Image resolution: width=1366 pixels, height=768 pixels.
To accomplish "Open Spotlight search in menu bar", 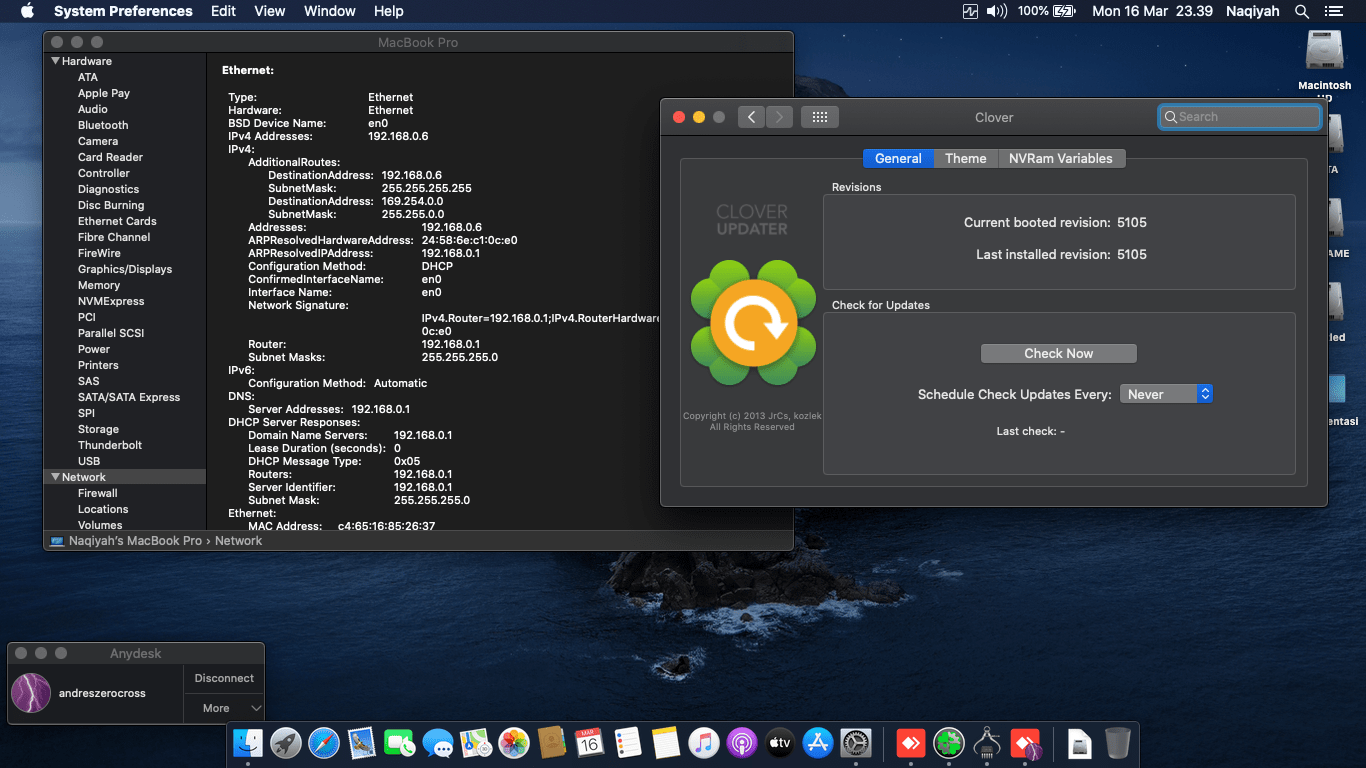I will pyautogui.click(x=1302, y=11).
